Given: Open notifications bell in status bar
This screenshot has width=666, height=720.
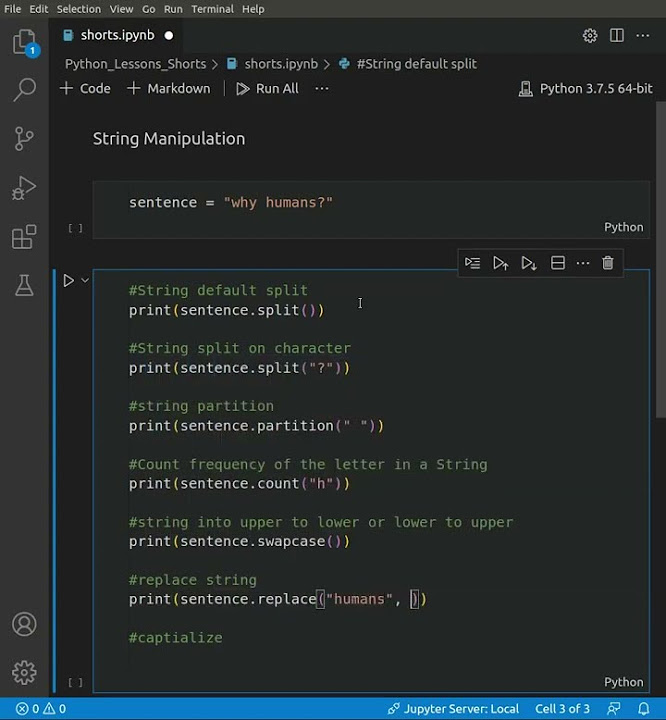Looking at the screenshot, I should coord(643,709).
